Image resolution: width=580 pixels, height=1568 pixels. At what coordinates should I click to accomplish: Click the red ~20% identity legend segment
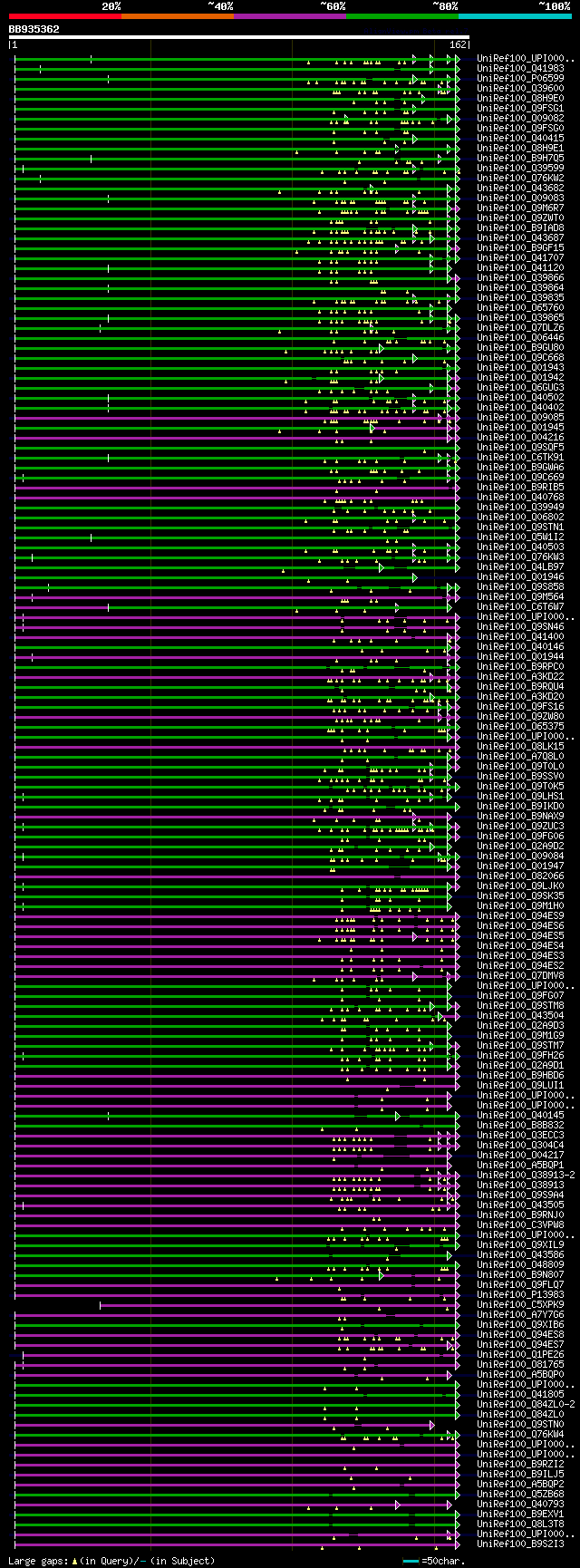(64, 16)
